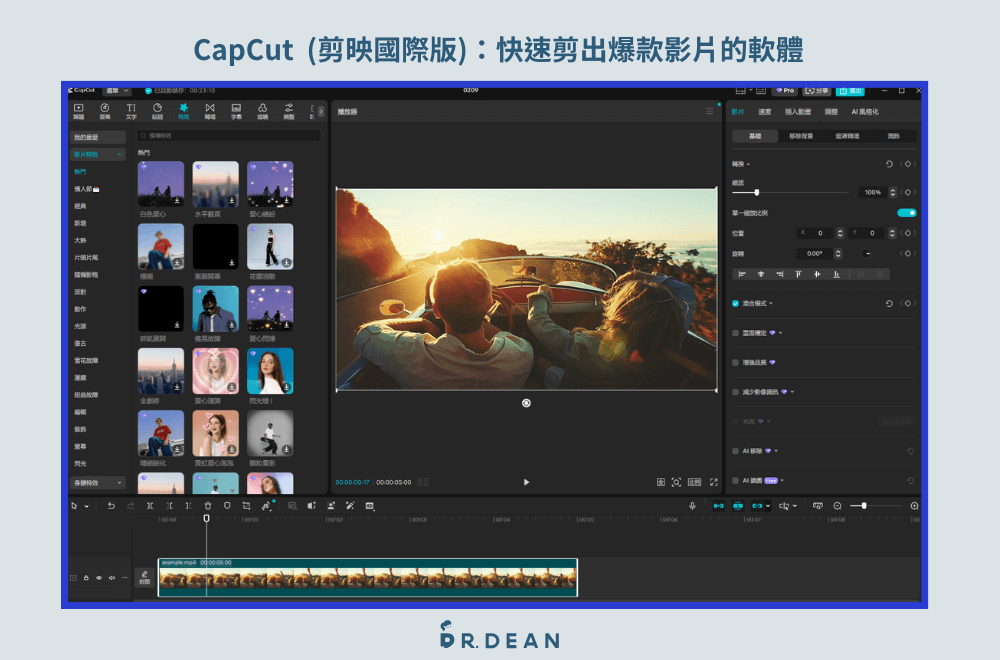This screenshot has width=1000, height=660.
Task: Zoom in the timeline with plus magnifier
Action: click(915, 506)
